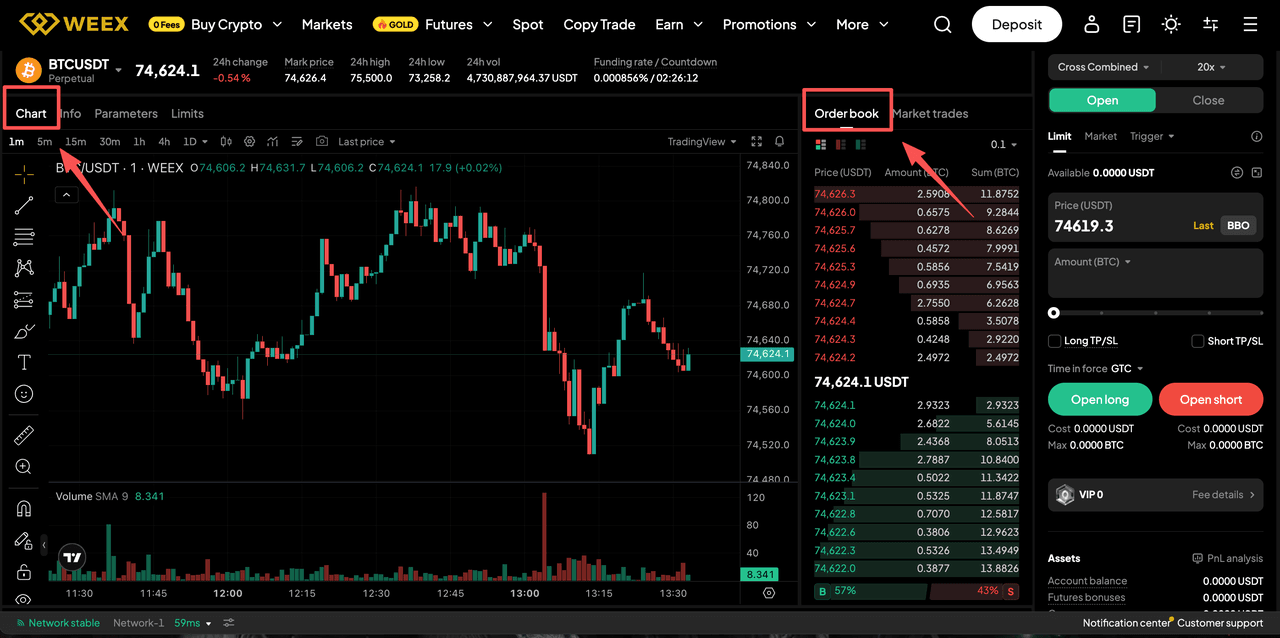Open more intervals dropdown next to 1D

(x=206, y=142)
